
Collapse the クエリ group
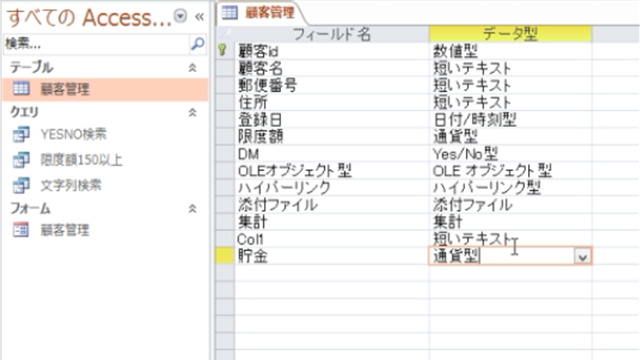(x=192, y=112)
